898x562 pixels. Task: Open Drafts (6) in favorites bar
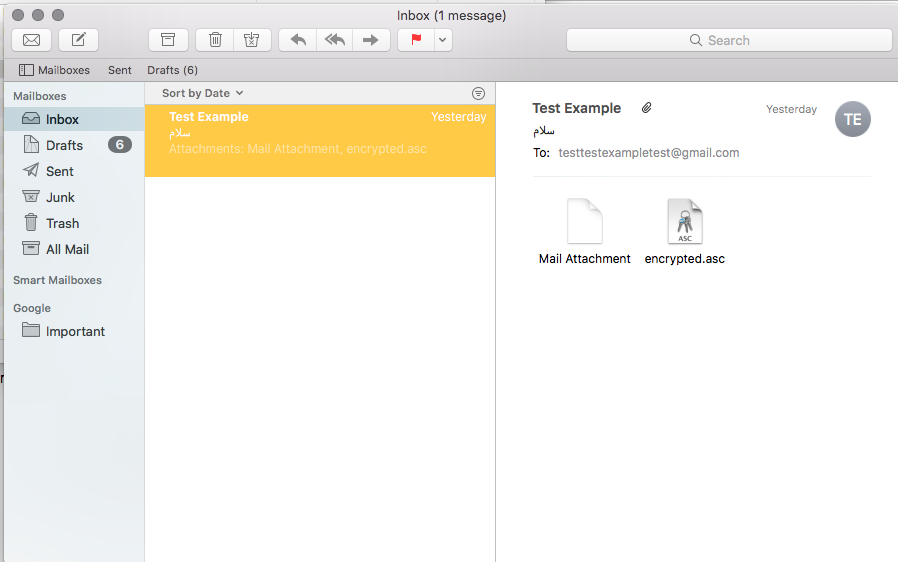pos(172,70)
